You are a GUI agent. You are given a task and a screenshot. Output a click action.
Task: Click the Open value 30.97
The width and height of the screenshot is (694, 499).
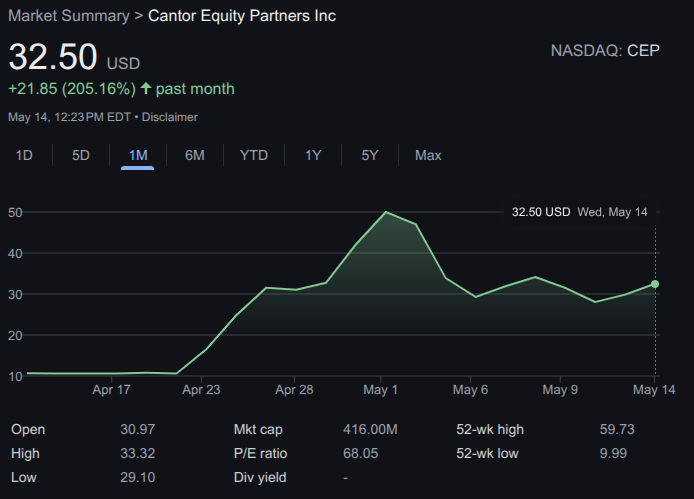(138, 429)
